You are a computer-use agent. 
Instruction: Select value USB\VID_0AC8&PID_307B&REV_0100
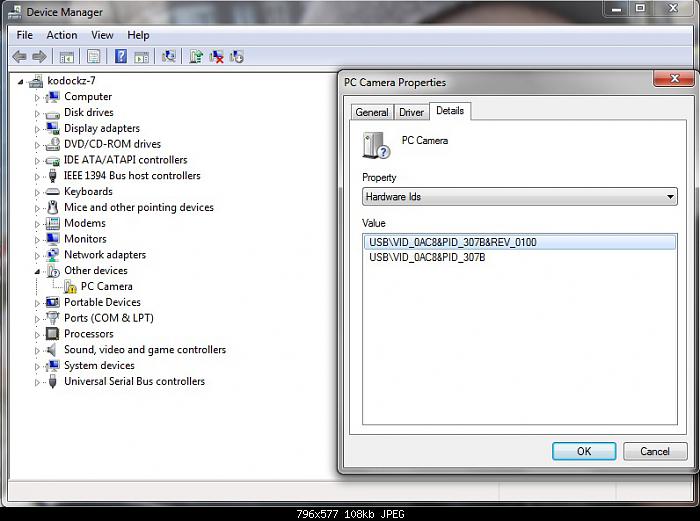coord(519,242)
